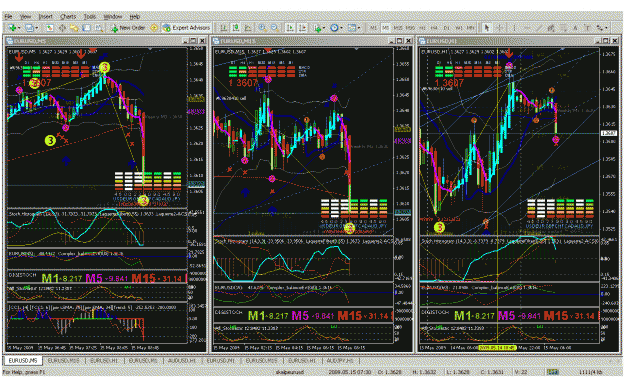The width and height of the screenshot is (625, 378).
Task: Select the equidistant channel tool
Action: click(551, 28)
